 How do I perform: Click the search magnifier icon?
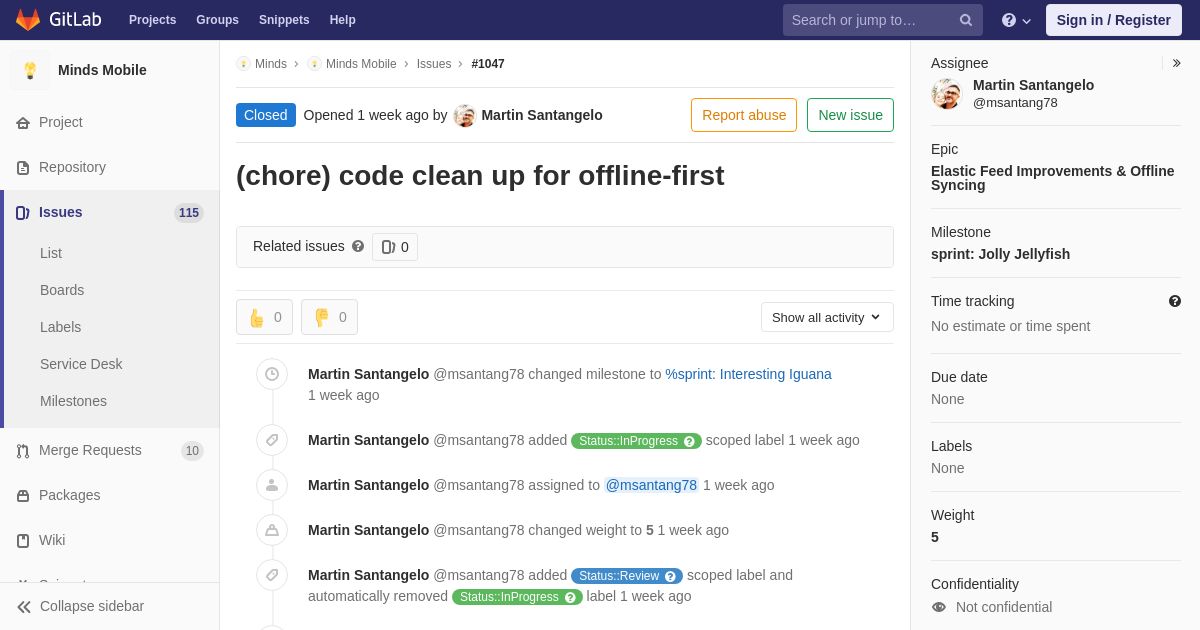965,20
